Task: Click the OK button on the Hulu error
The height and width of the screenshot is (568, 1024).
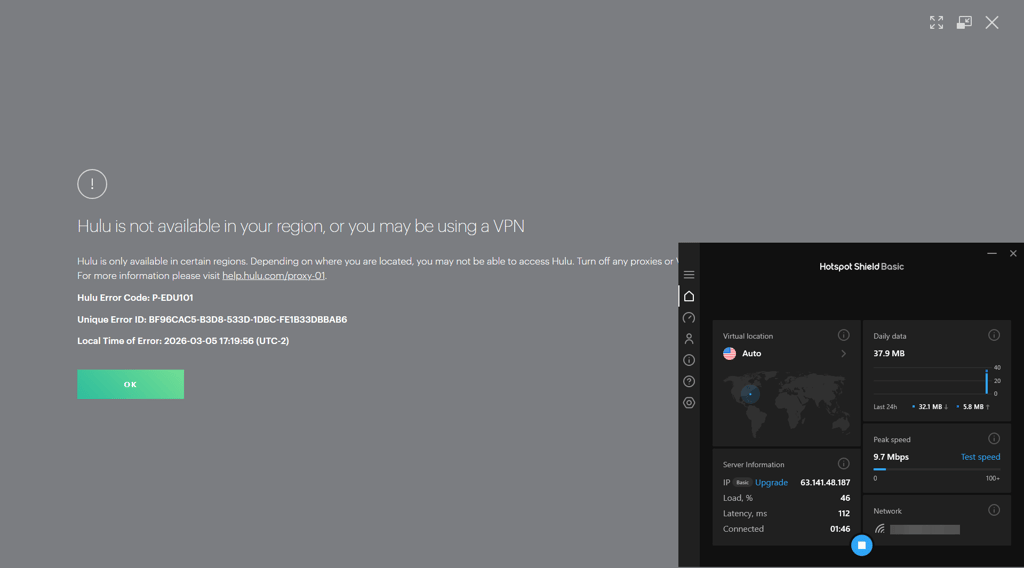Action: [x=131, y=385]
